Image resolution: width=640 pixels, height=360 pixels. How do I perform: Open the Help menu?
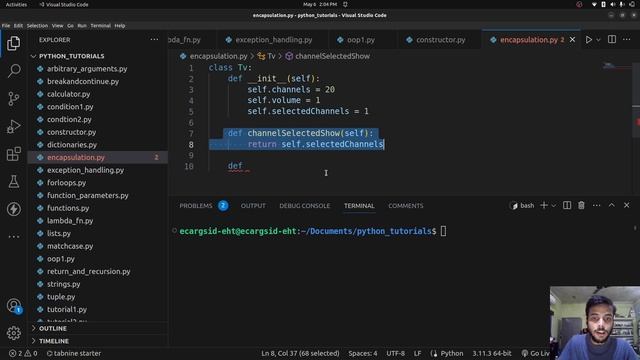(x=120, y=26)
